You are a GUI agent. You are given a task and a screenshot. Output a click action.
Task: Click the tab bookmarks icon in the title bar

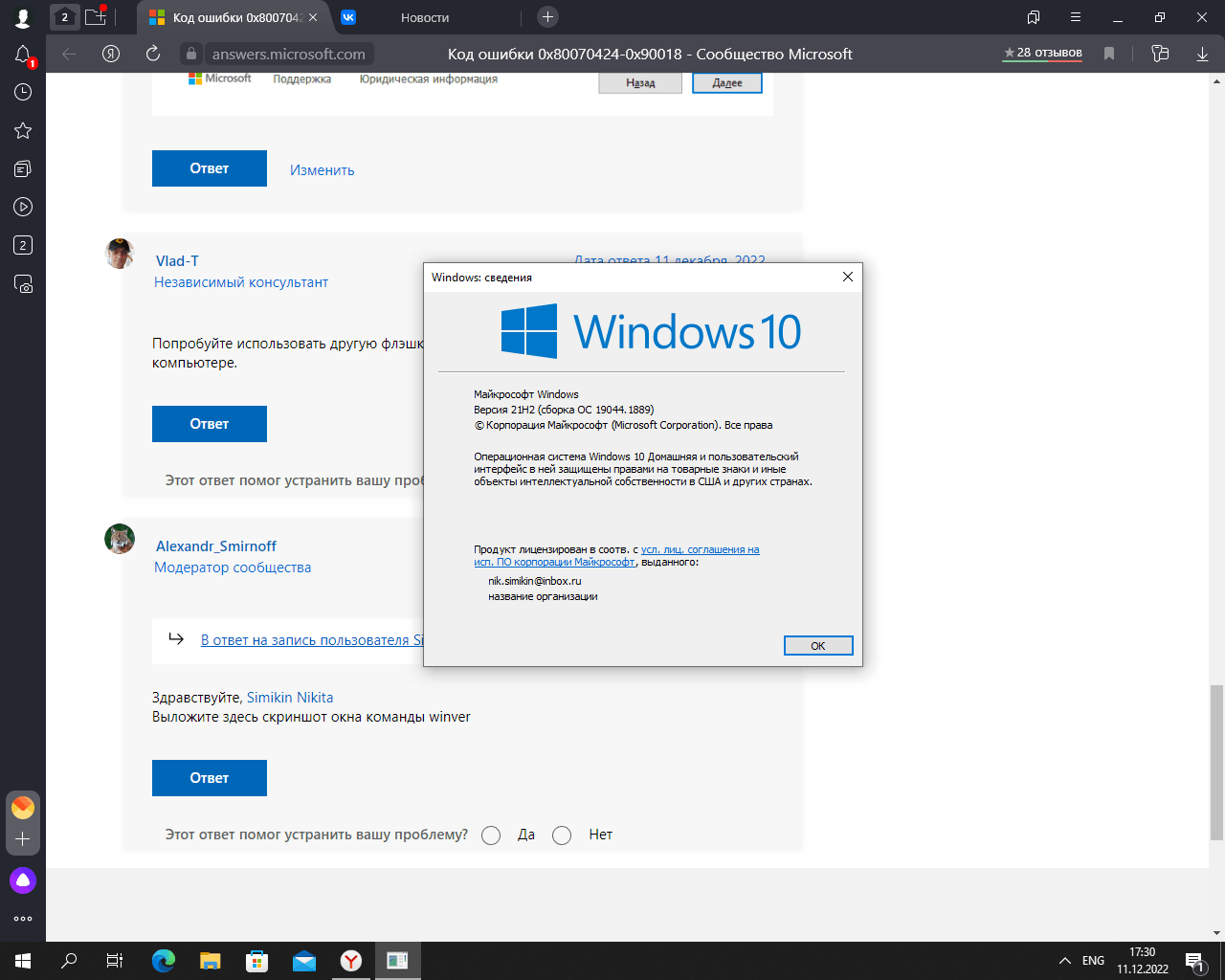[1034, 17]
